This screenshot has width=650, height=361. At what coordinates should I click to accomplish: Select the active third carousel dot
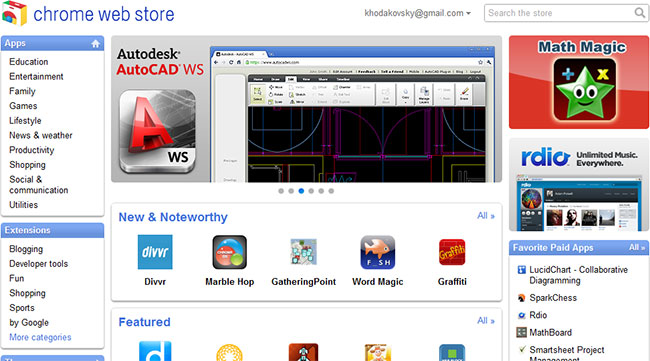click(x=301, y=191)
